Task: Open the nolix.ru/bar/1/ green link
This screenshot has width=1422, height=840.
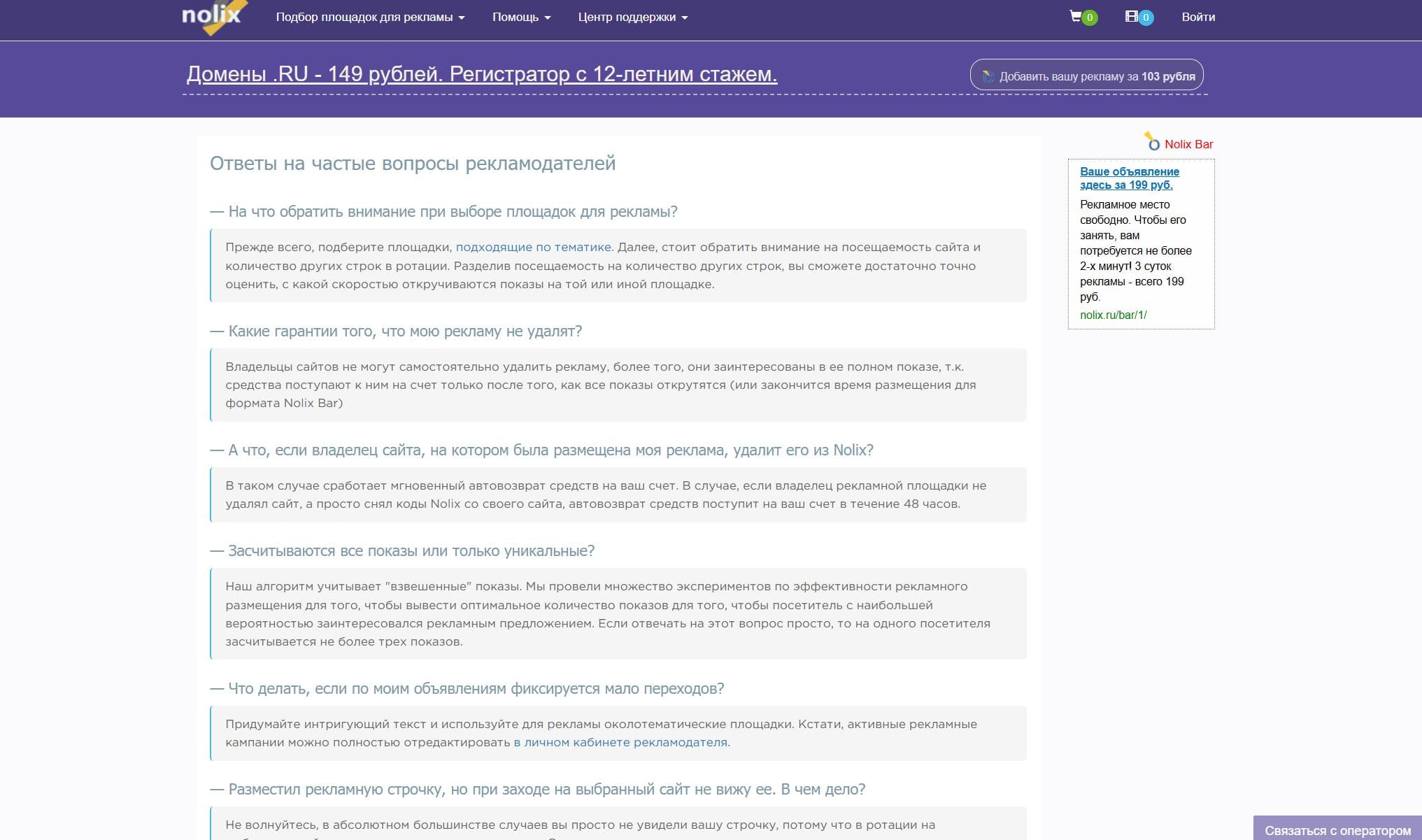Action: pos(1113,315)
